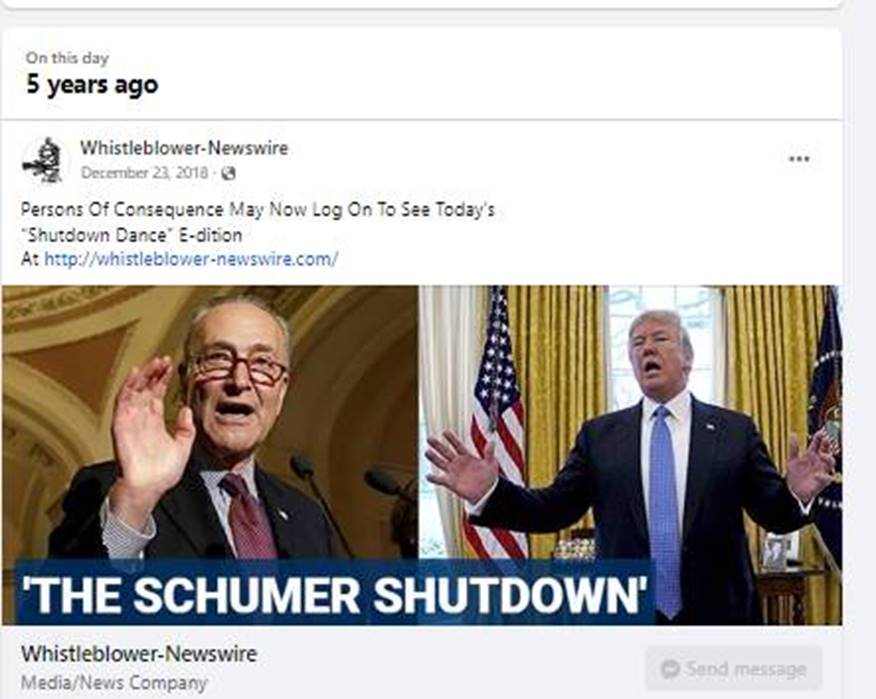Click the Whistleblower-Newswire page name in post header
876x699 pixels.
pos(184,148)
